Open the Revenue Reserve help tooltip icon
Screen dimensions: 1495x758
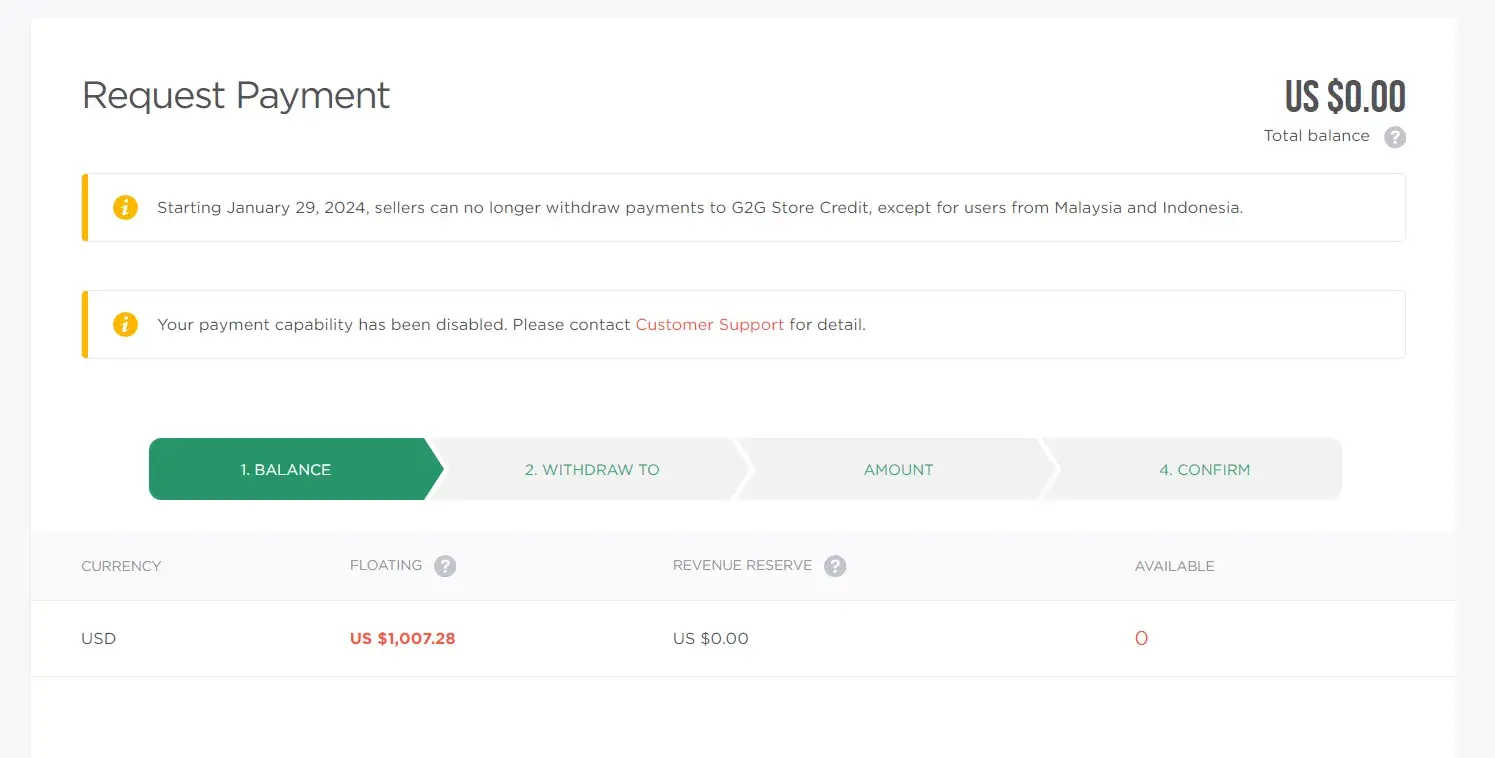835,566
